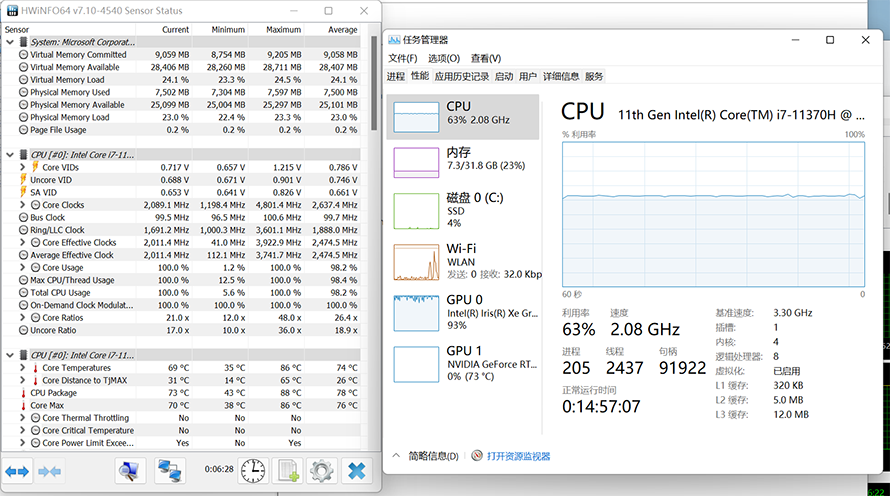
Task: Collapse to brief info chevron in Task Manager
Action: point(396,456)
